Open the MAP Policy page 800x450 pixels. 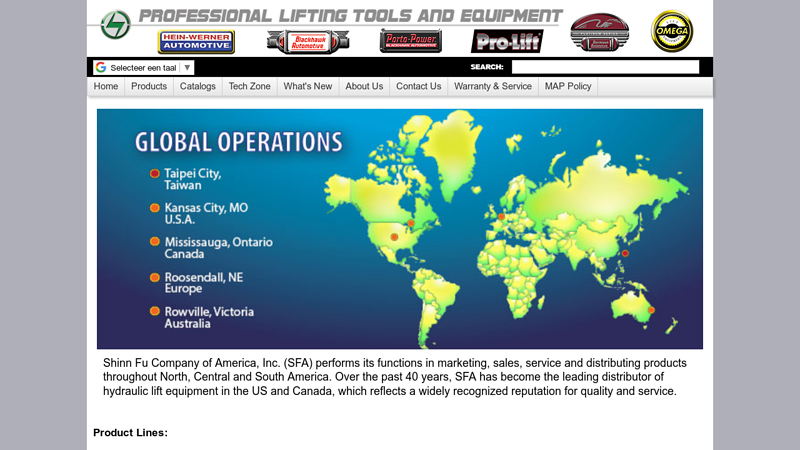pos(568,86)
